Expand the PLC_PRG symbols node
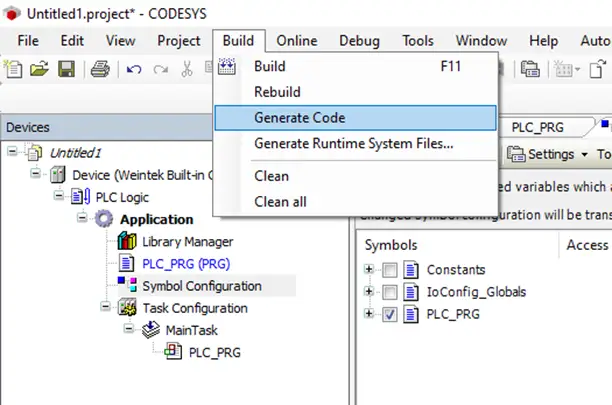 368,313
